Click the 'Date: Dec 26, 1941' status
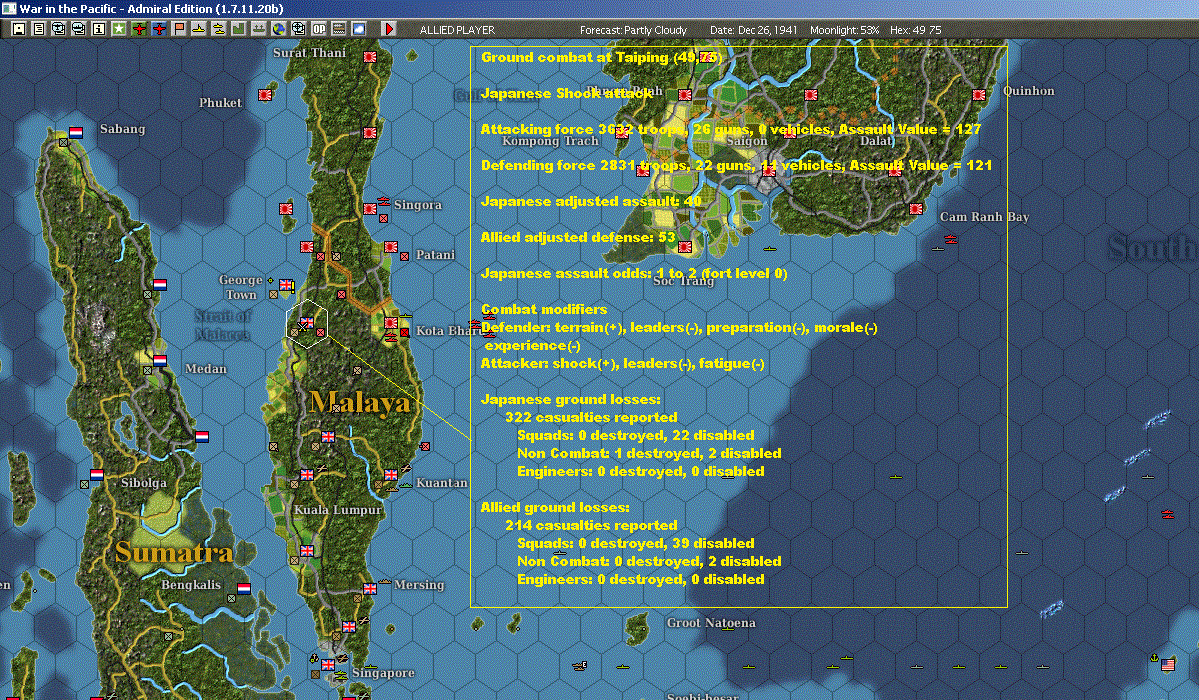The width and height of the screenshot is (1199, 700). click(x=753, y=30)
